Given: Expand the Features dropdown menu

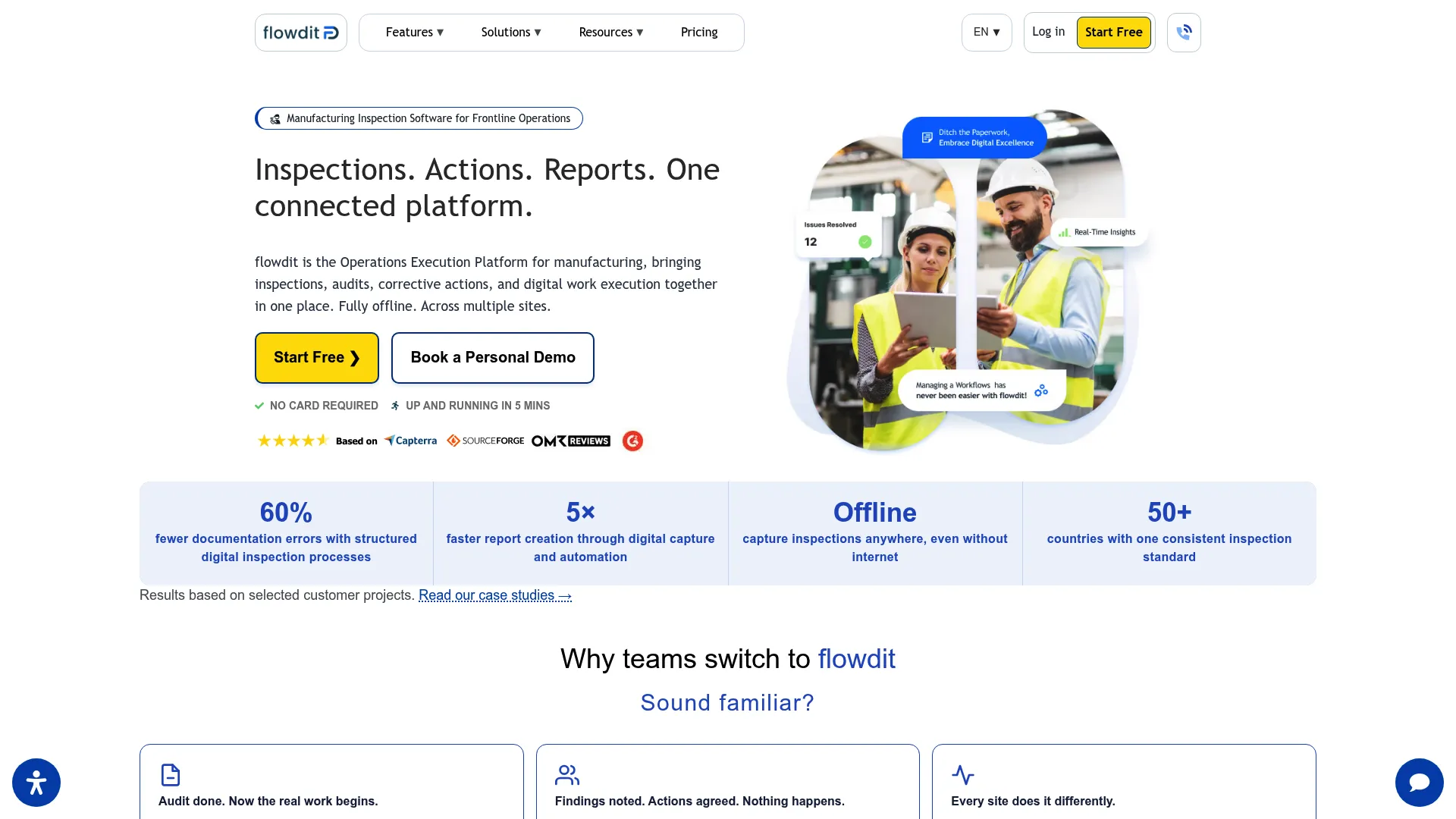Looking at the screenshot, I should pos(415,33).
